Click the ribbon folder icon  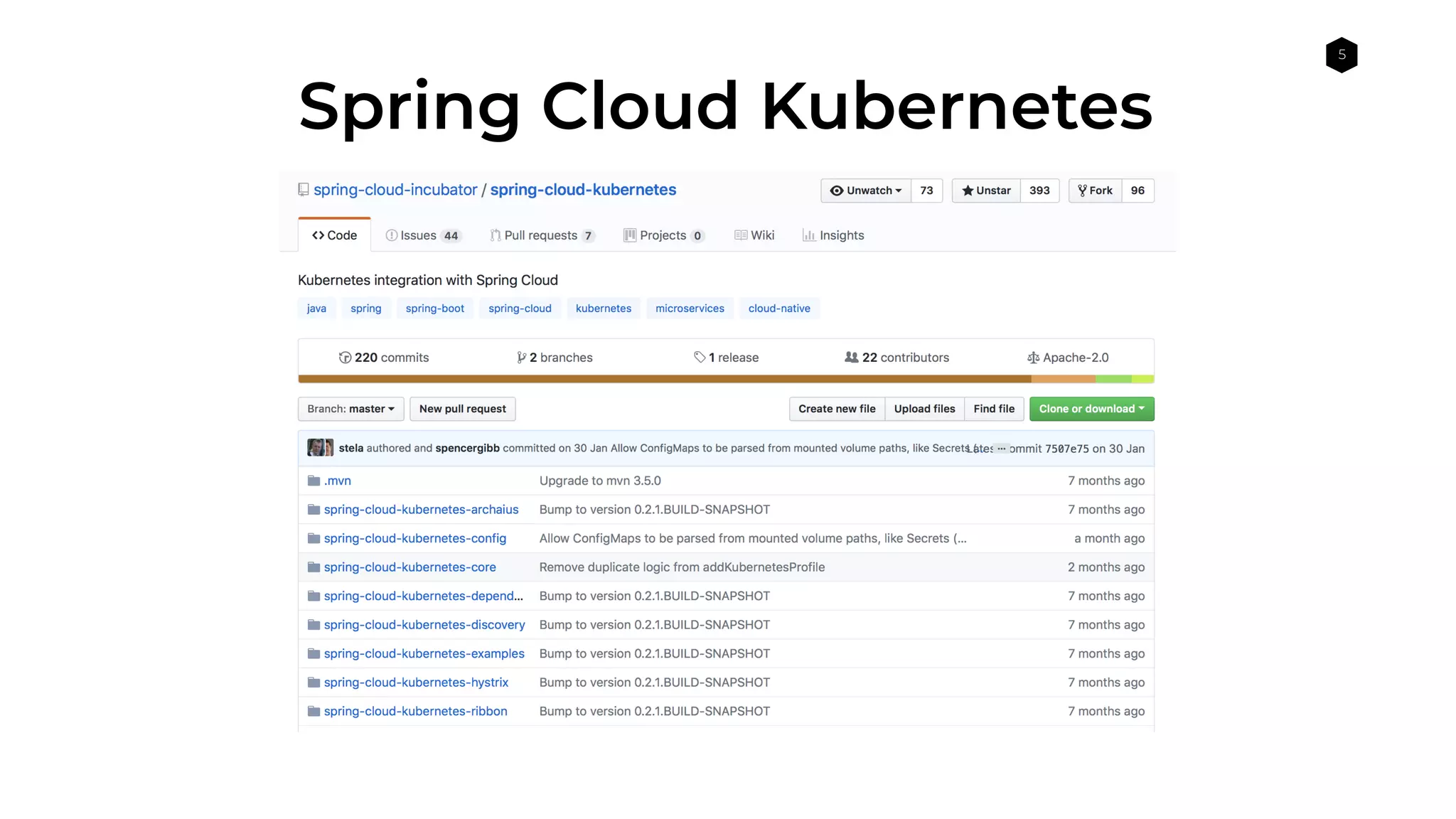(314, 711)
